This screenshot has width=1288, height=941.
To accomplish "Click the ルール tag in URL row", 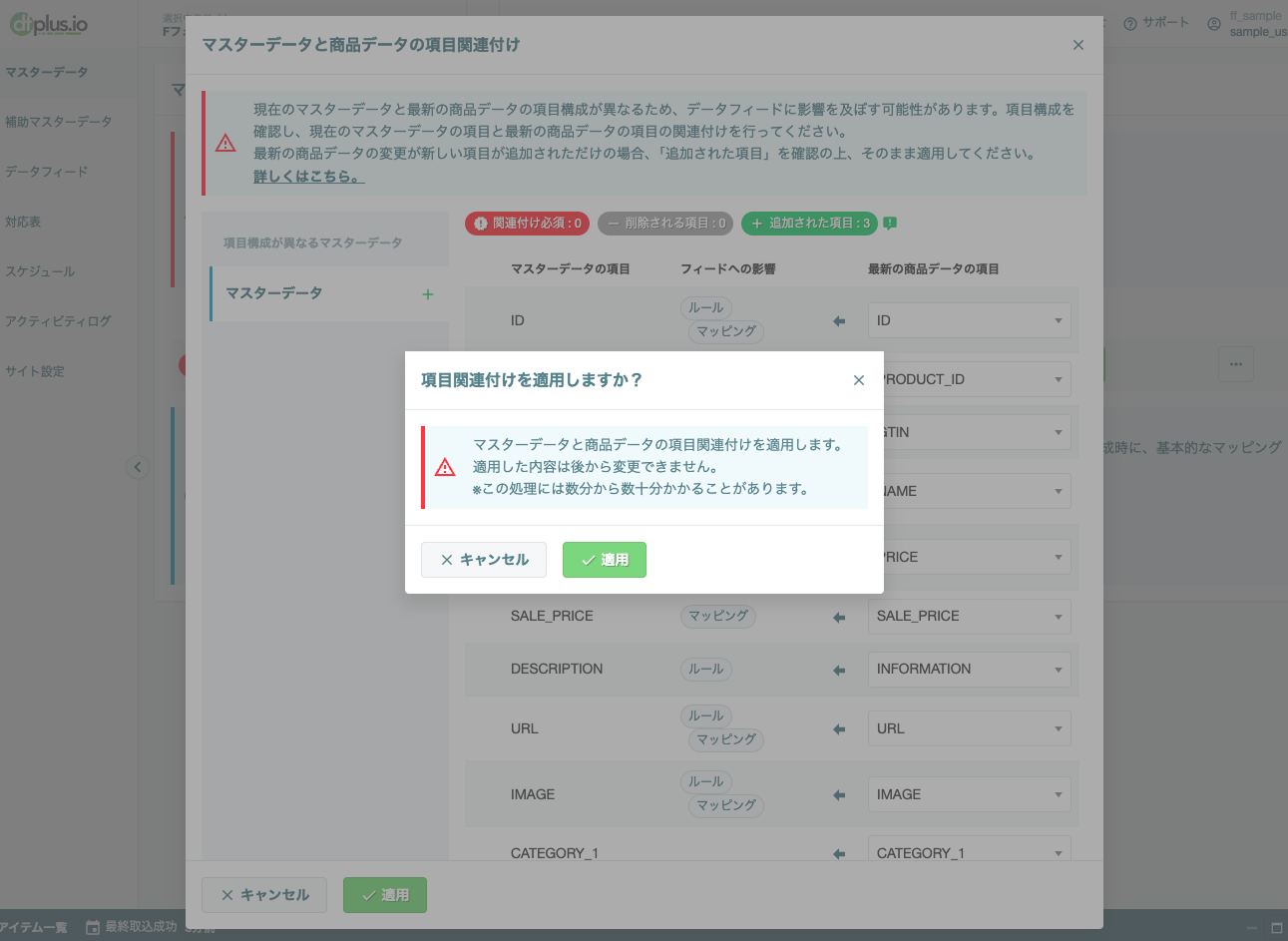I will point(706,715).
